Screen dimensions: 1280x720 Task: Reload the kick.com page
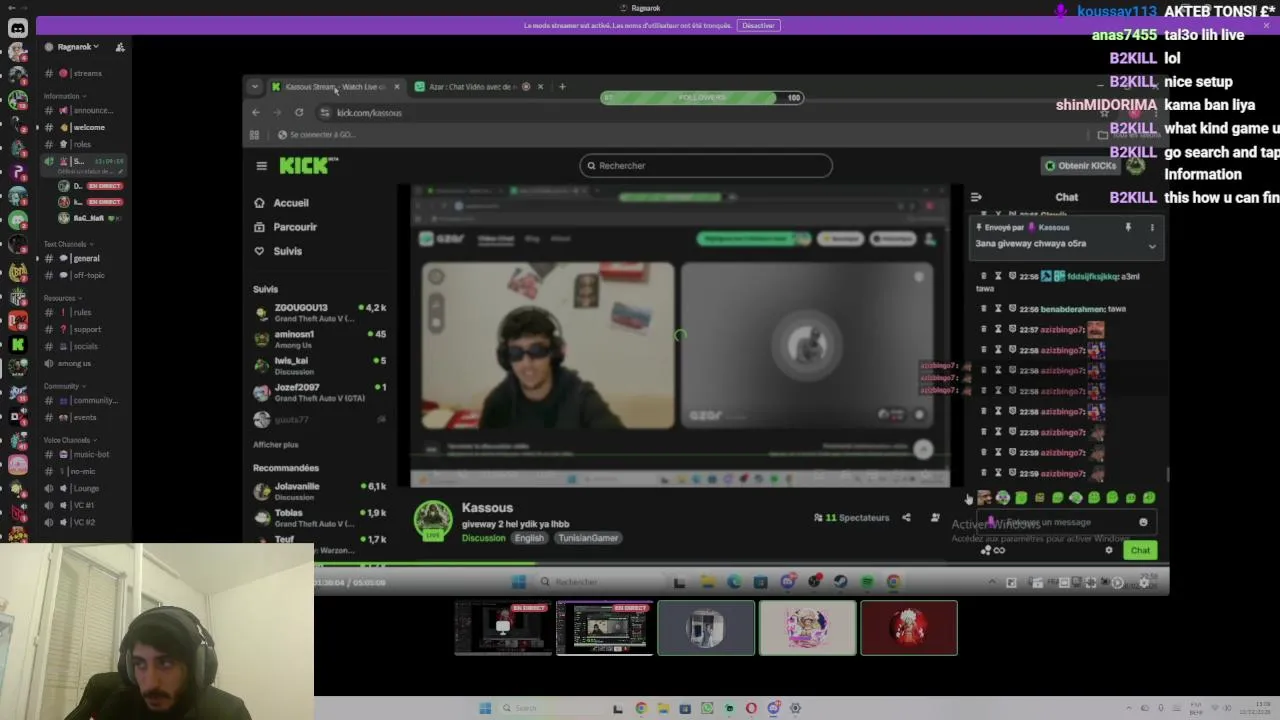(x=298, y=112)
